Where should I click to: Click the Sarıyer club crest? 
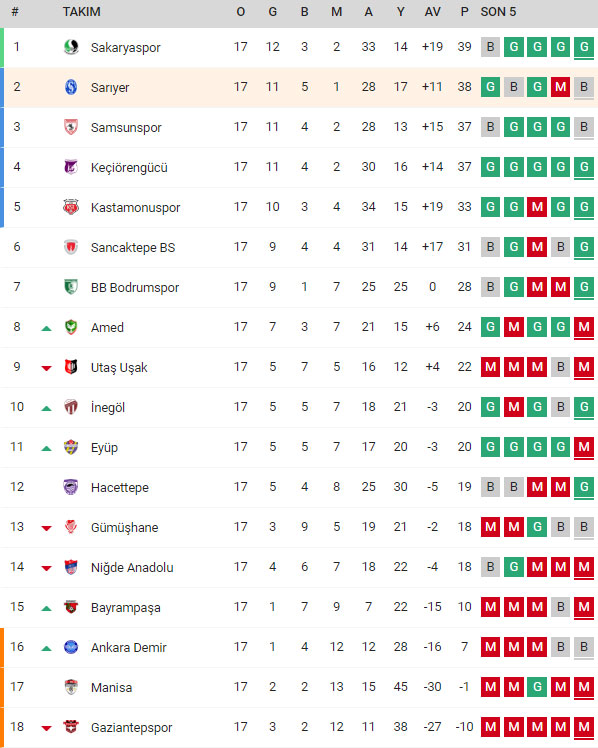[71, 87]
